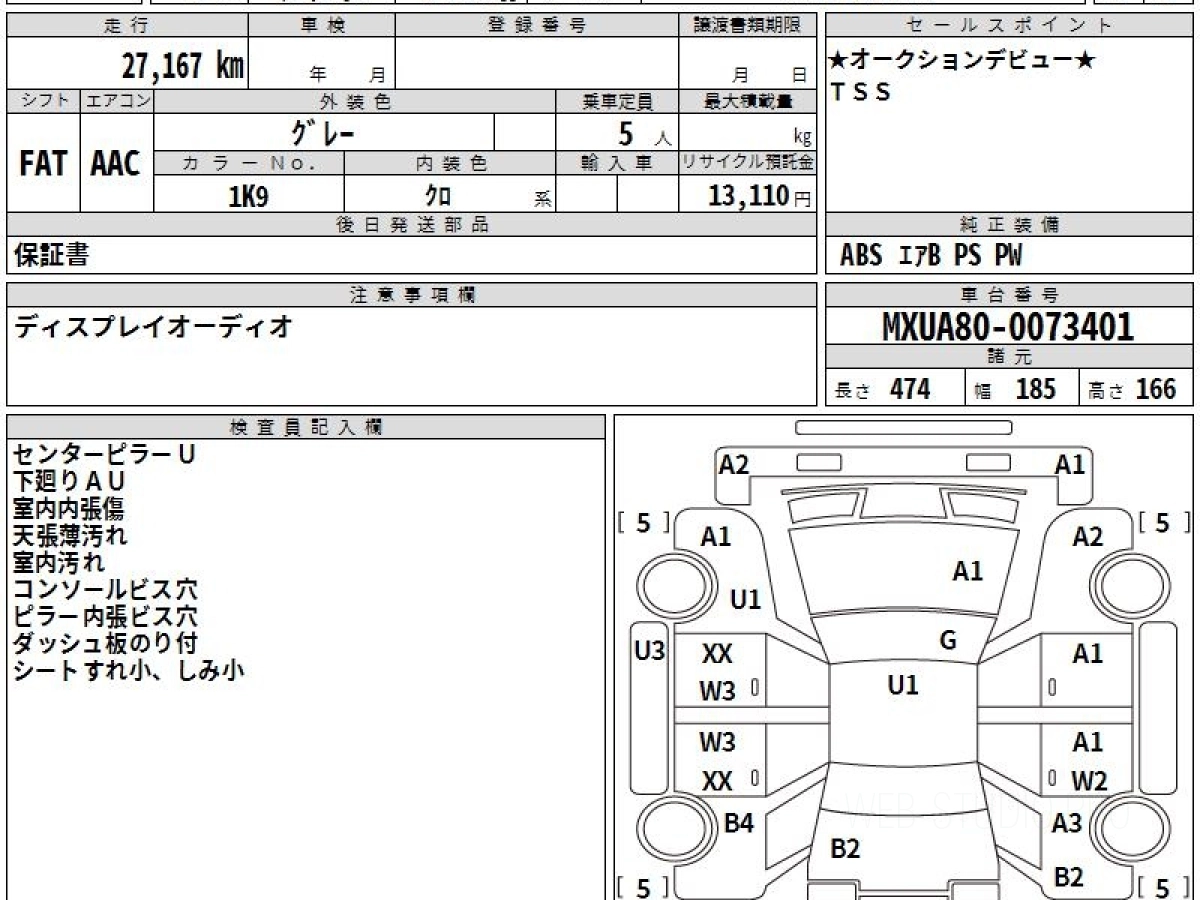
Task: Click the W2 mark on the rear door
Action: pos(1089,781)
